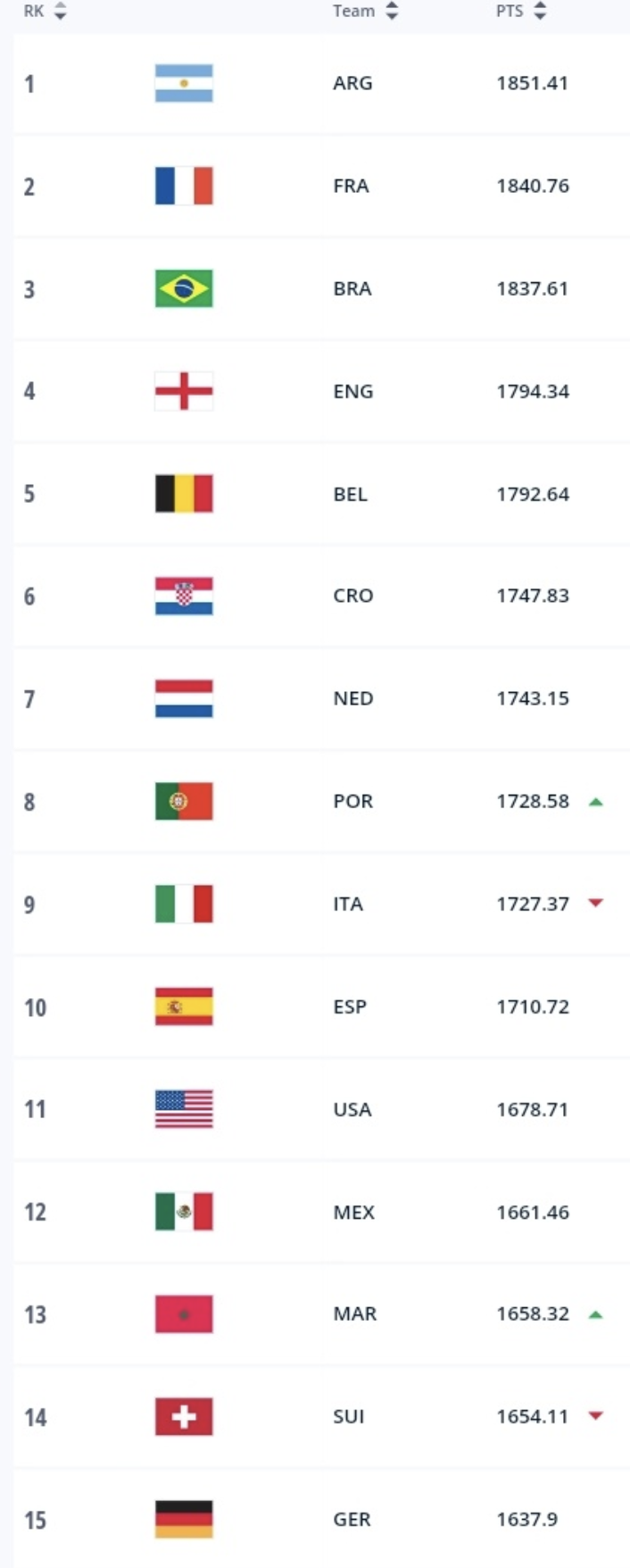
Task: Select the ESP team name
Action: point(350,1006)
